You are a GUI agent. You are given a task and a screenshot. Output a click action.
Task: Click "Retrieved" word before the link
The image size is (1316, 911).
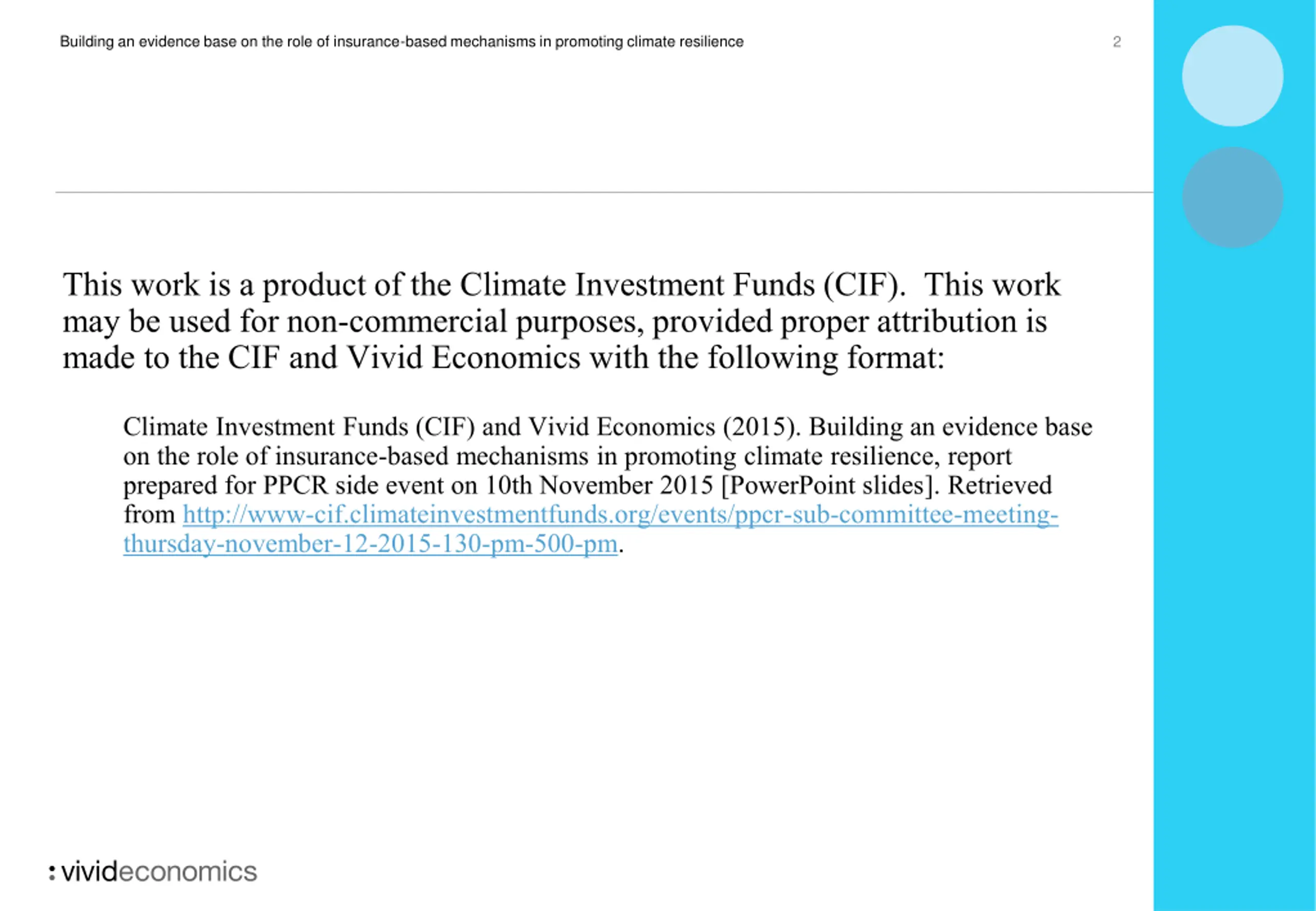[999, 485]
